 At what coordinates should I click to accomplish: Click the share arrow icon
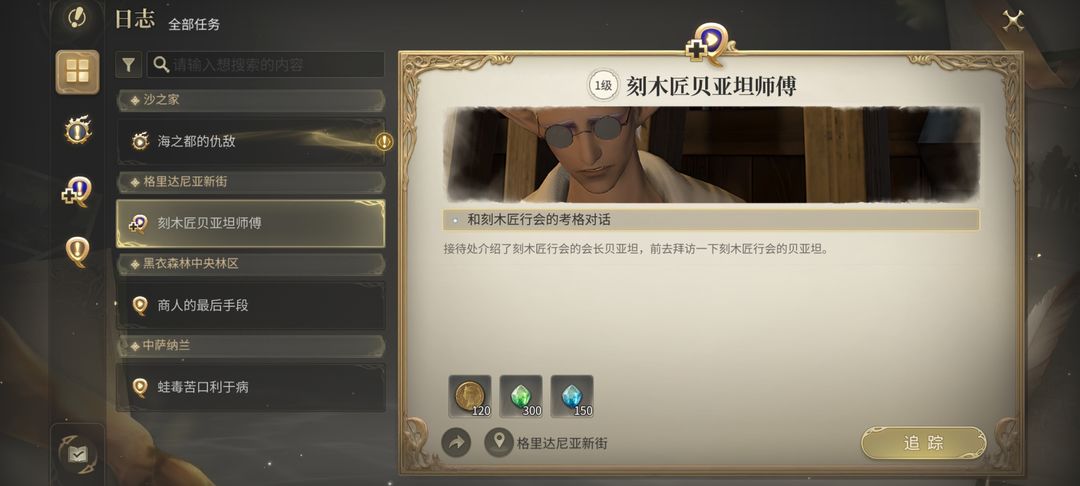456,443
